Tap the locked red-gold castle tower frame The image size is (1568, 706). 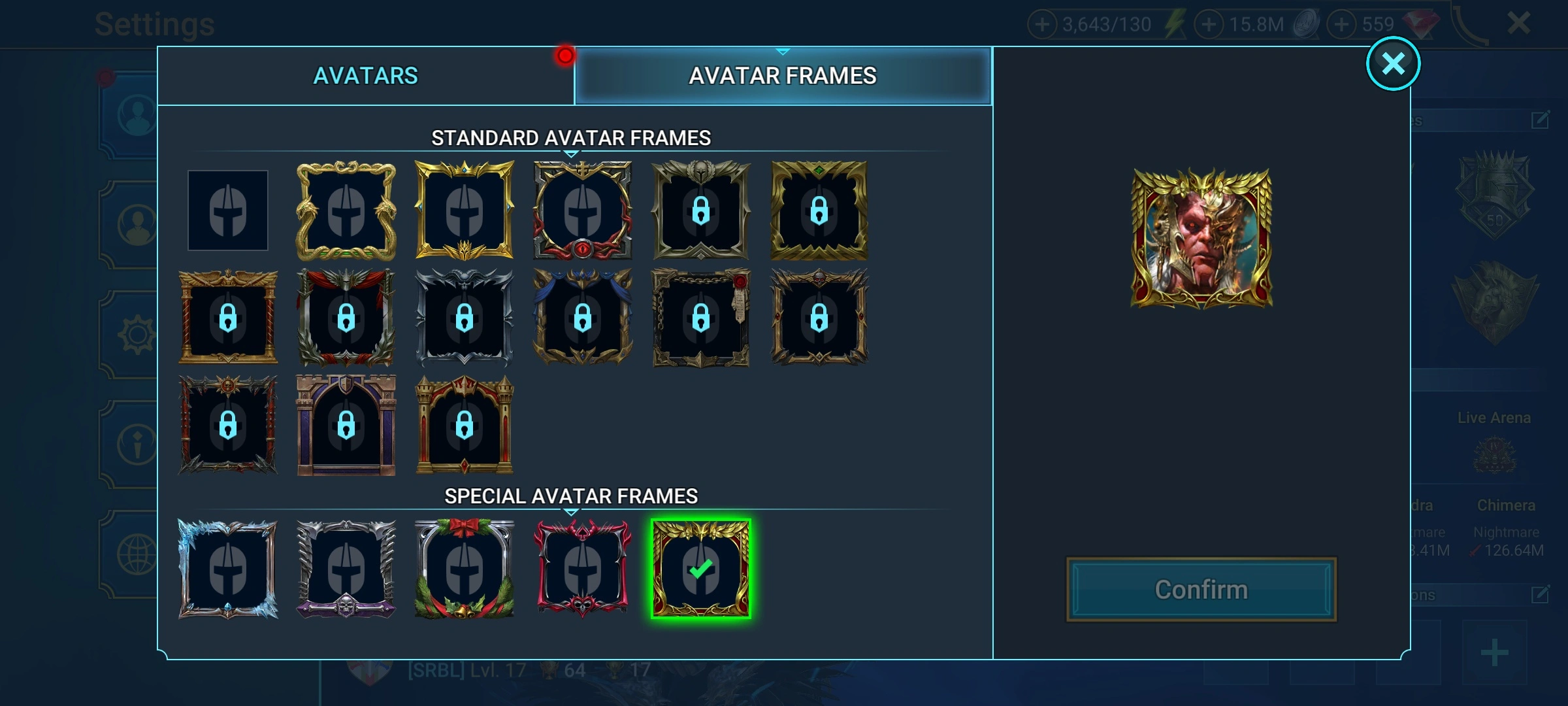point(465,425)
